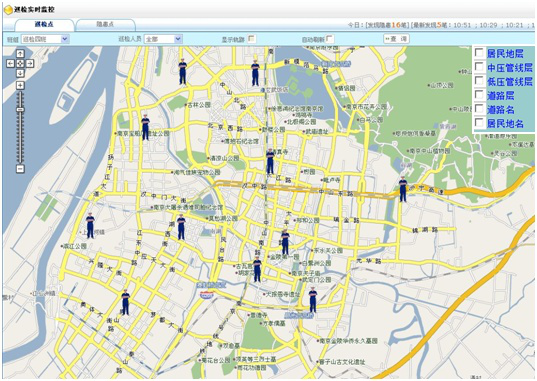Pan the map right with arrow icon

pyautogui.click(x=30, y=63)
